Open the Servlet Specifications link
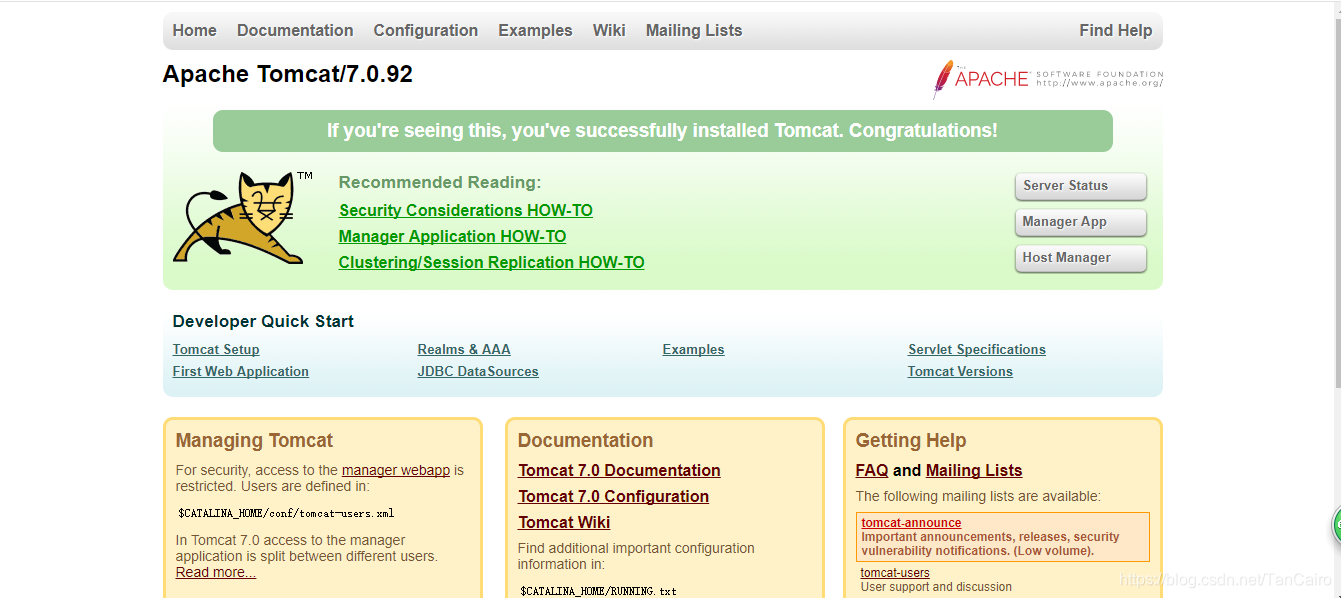 point(977,349)
